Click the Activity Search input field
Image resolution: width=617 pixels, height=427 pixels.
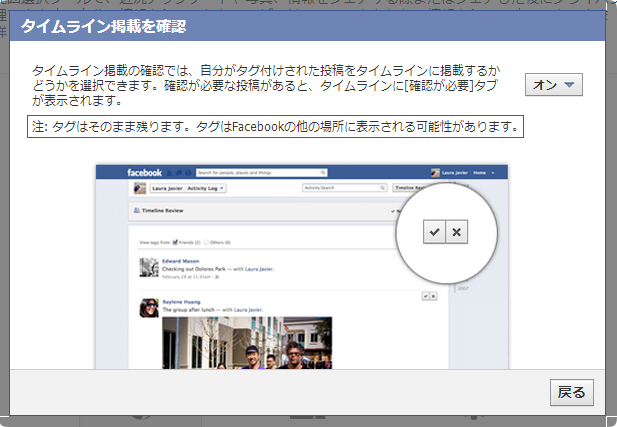341,188
